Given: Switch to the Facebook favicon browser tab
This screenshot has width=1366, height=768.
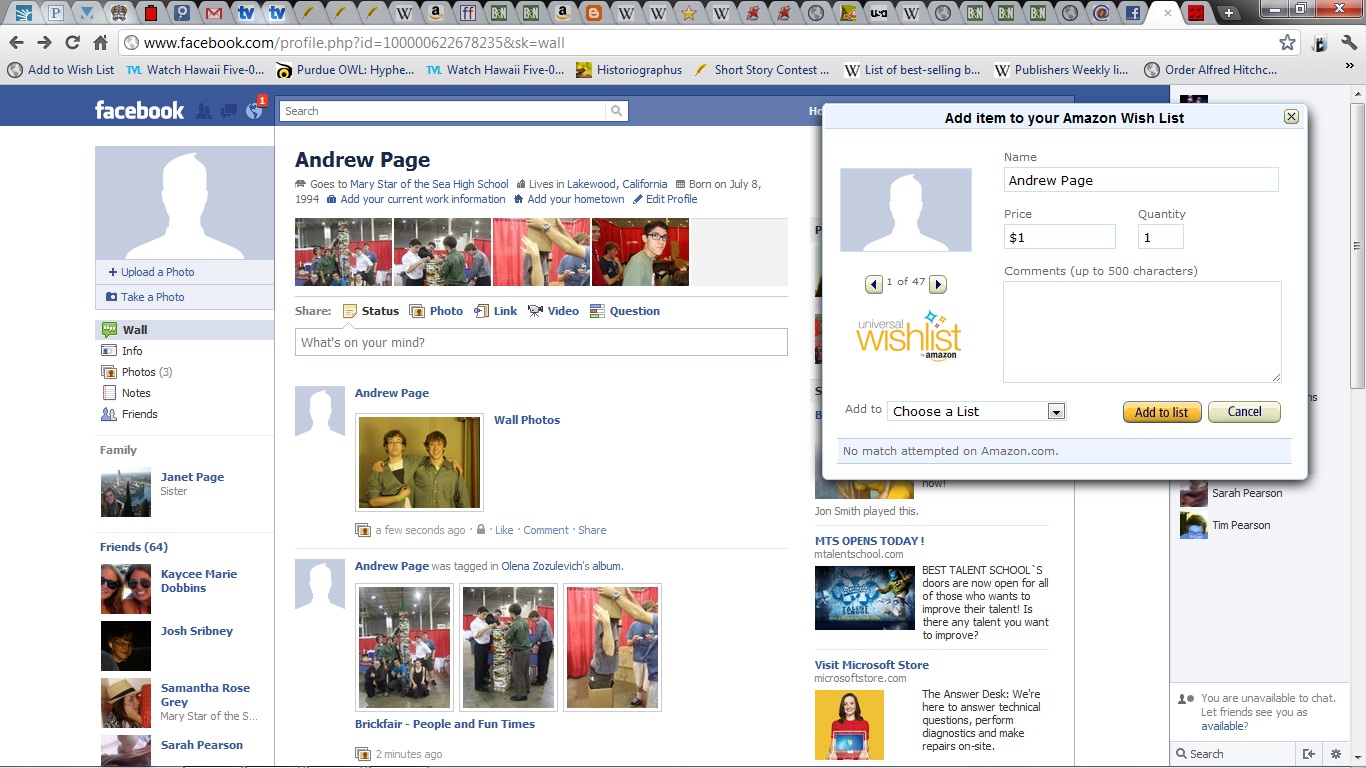Looking at the screenshot, I should point(1133,13).
